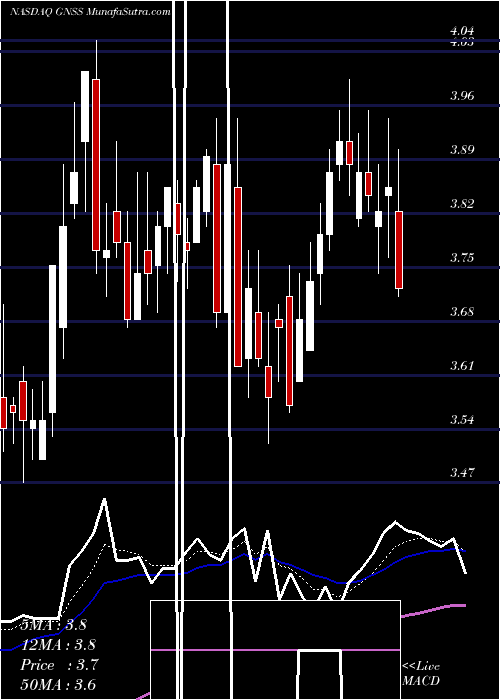Image resolution: width=500 pixels, height=700 pixels.
Task: Click the 3.54 price level label
Action: point(462,420)
